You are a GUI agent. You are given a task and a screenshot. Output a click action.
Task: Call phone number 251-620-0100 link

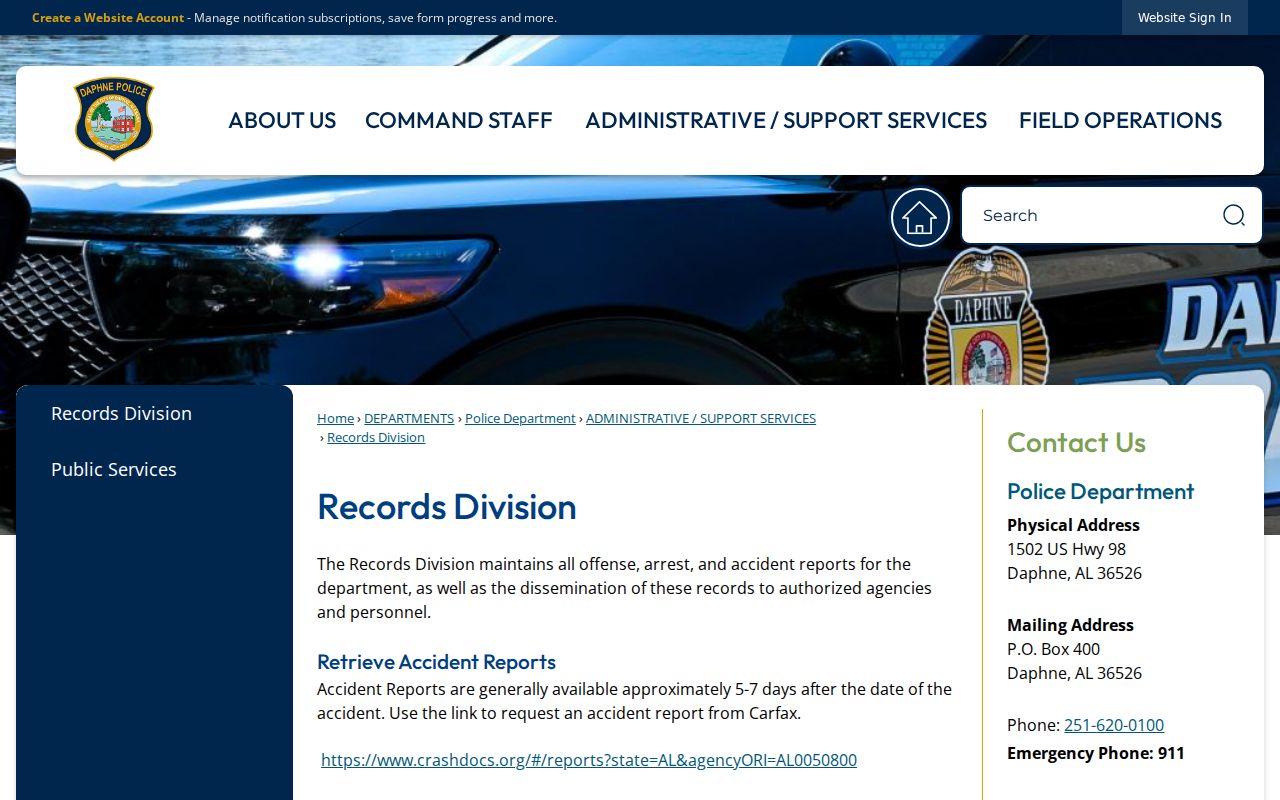(1114, 725)
